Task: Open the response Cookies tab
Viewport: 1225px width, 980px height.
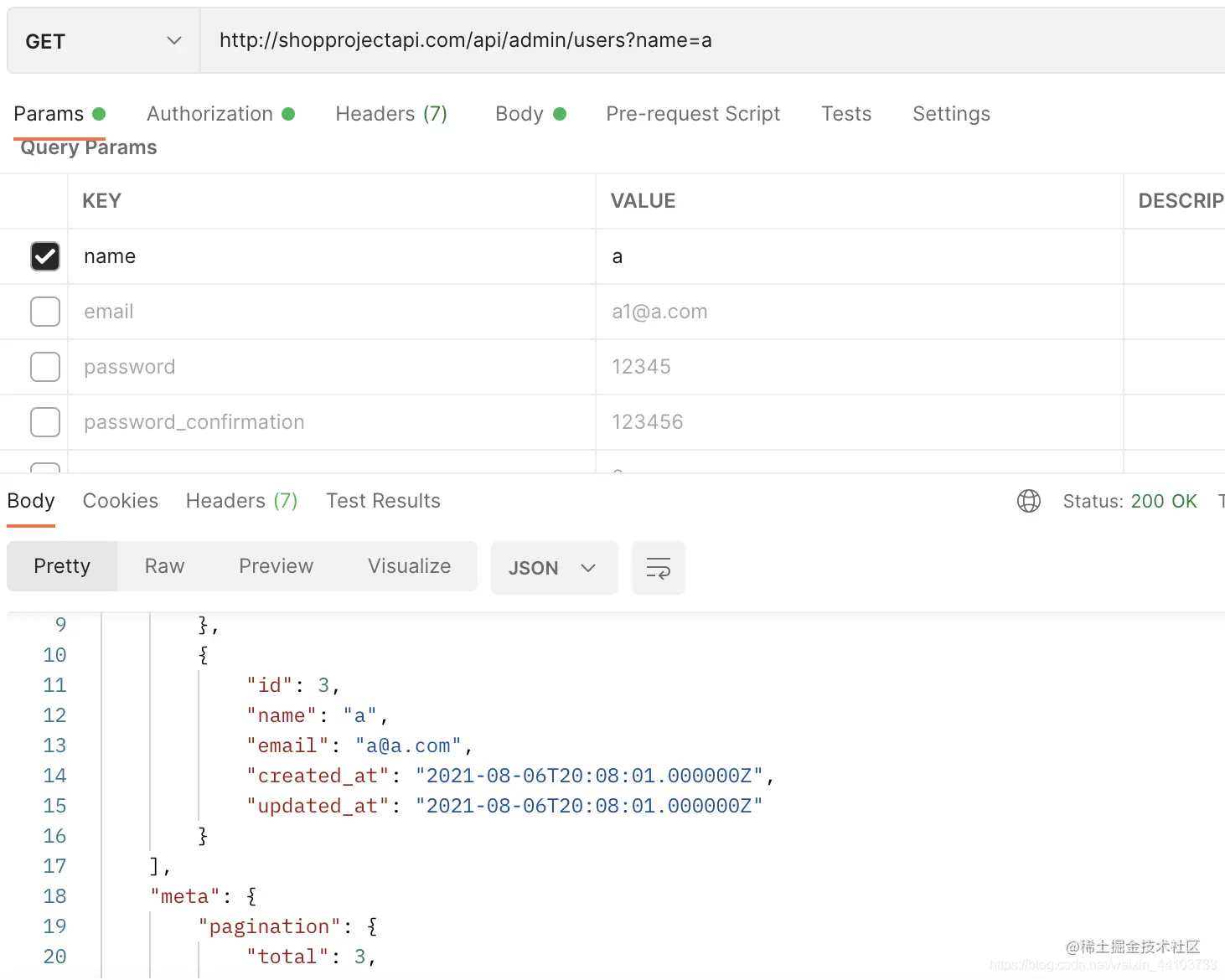Action: click(121, 501)
